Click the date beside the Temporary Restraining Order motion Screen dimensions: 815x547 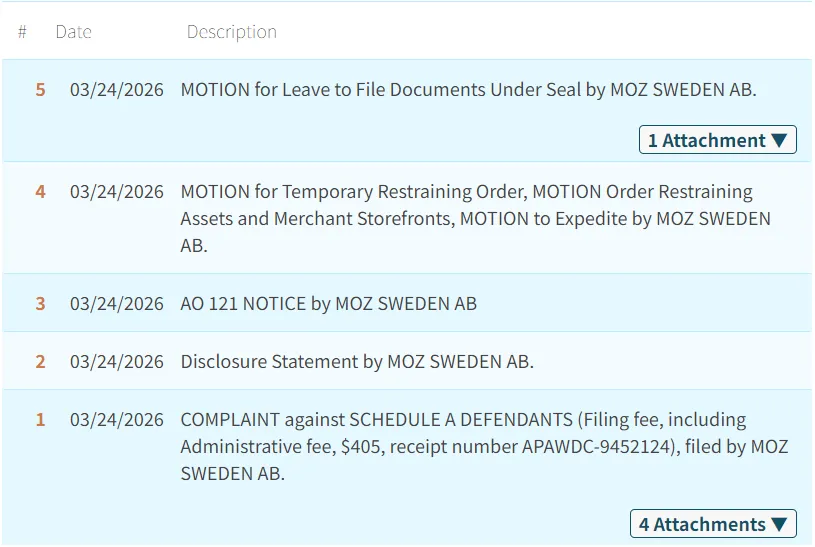pos(116,191)
